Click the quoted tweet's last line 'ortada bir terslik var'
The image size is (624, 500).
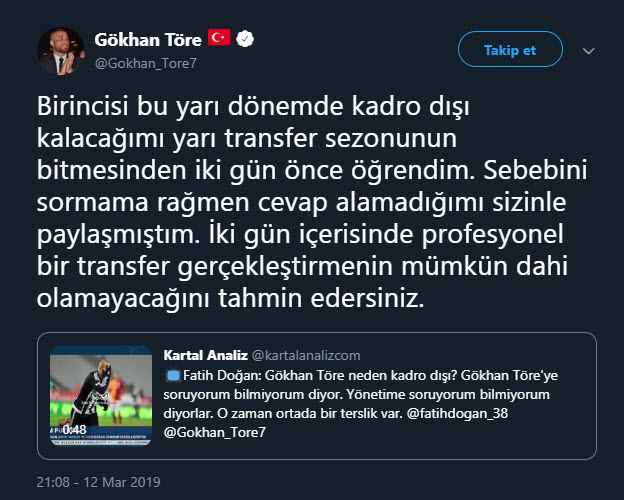pyautogui.click(x=336, y=413)
